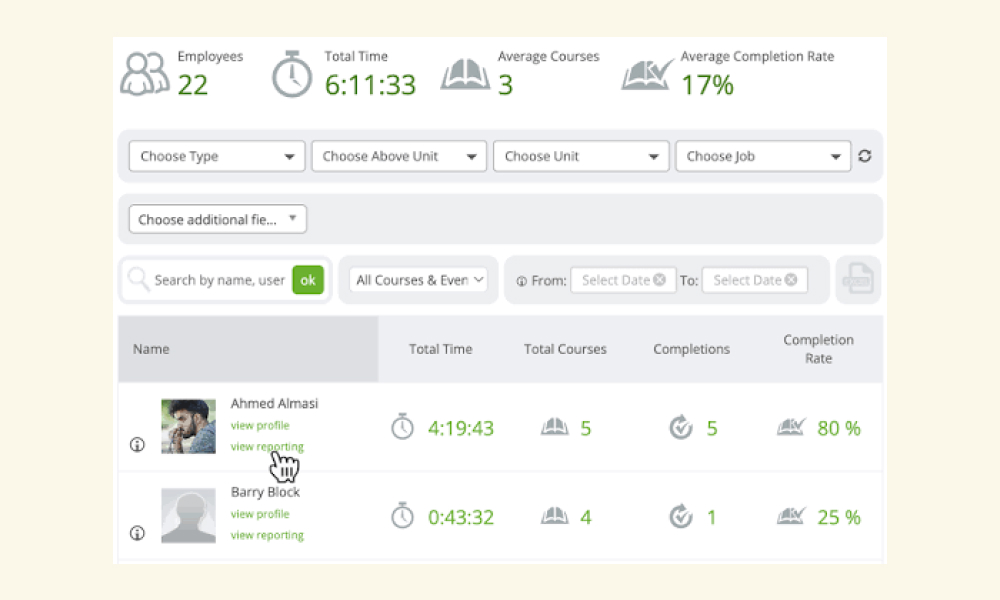Click the Excel export icon
The width and height of the screenshot is (1000, 600).
point(858,279)
